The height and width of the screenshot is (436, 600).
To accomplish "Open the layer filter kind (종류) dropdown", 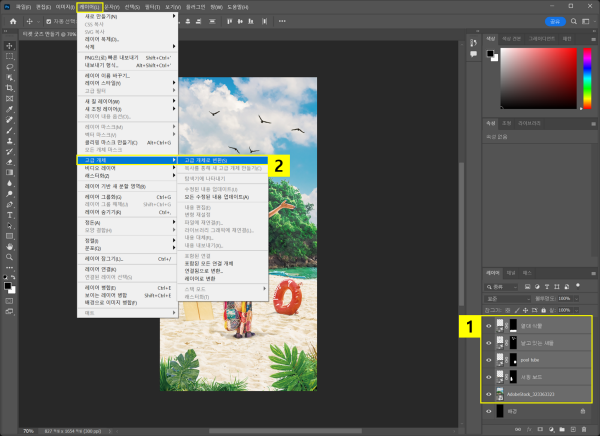I will point(502,287).
